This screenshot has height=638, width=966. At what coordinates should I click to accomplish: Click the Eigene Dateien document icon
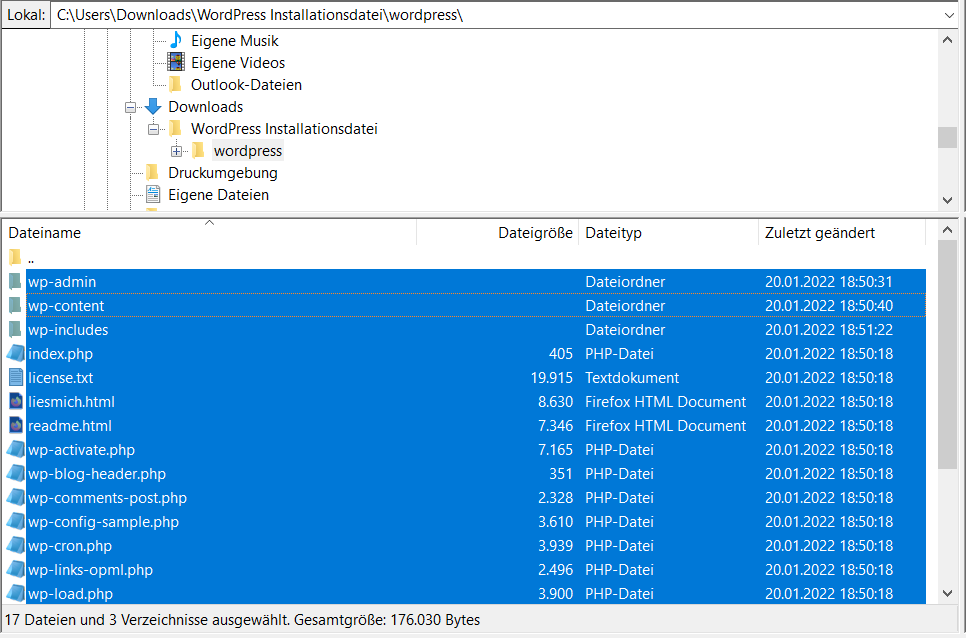(153, 195)
